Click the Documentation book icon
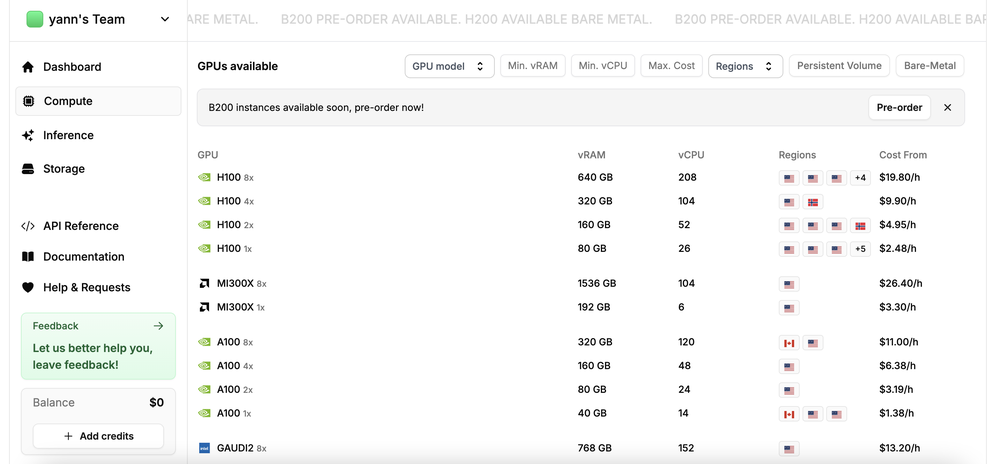The image size is (1000, 464). pyautogui.click(x=28, y=257)
